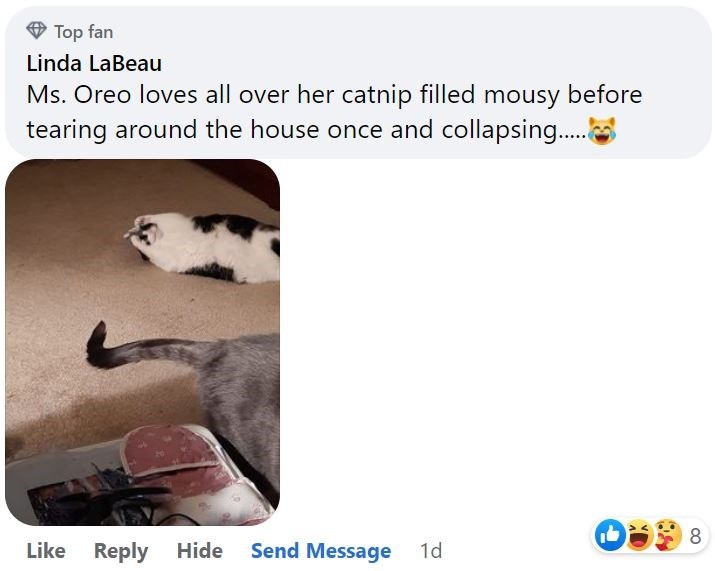
Task: Click the Top fan label text
Action: [x=84, y=32]
